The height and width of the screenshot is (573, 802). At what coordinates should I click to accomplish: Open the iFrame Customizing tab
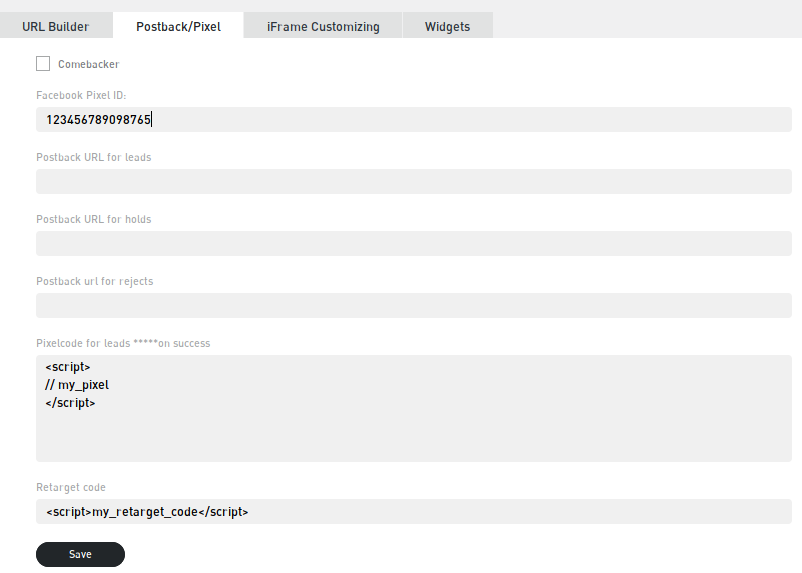click(x=323, y=26)
